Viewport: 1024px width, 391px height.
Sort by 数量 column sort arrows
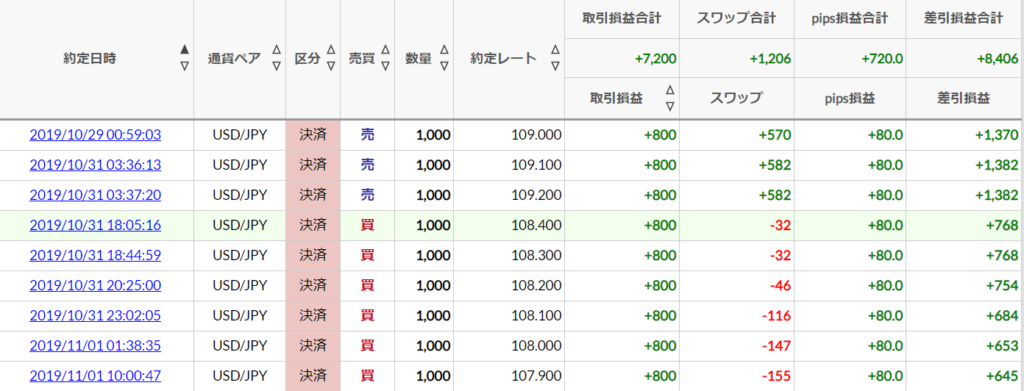pos(444,58)
